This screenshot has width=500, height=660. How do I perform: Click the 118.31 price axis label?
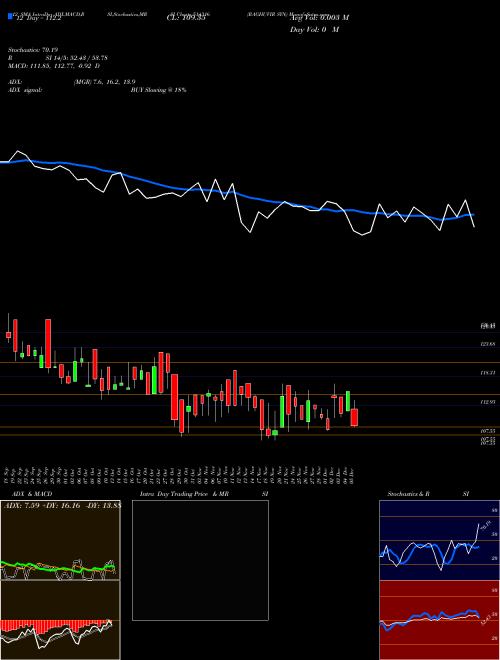pos(489,373)
